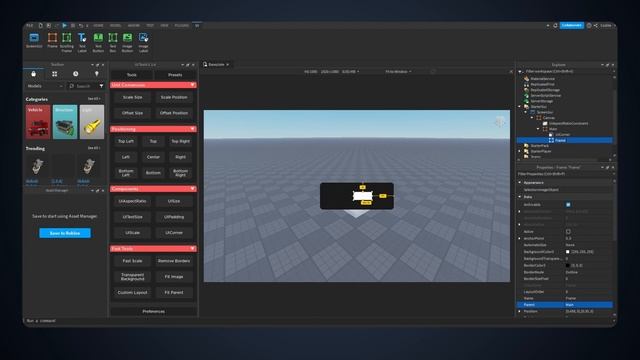
Task: Insert an Image Button element
Action: tap(127, 42)
